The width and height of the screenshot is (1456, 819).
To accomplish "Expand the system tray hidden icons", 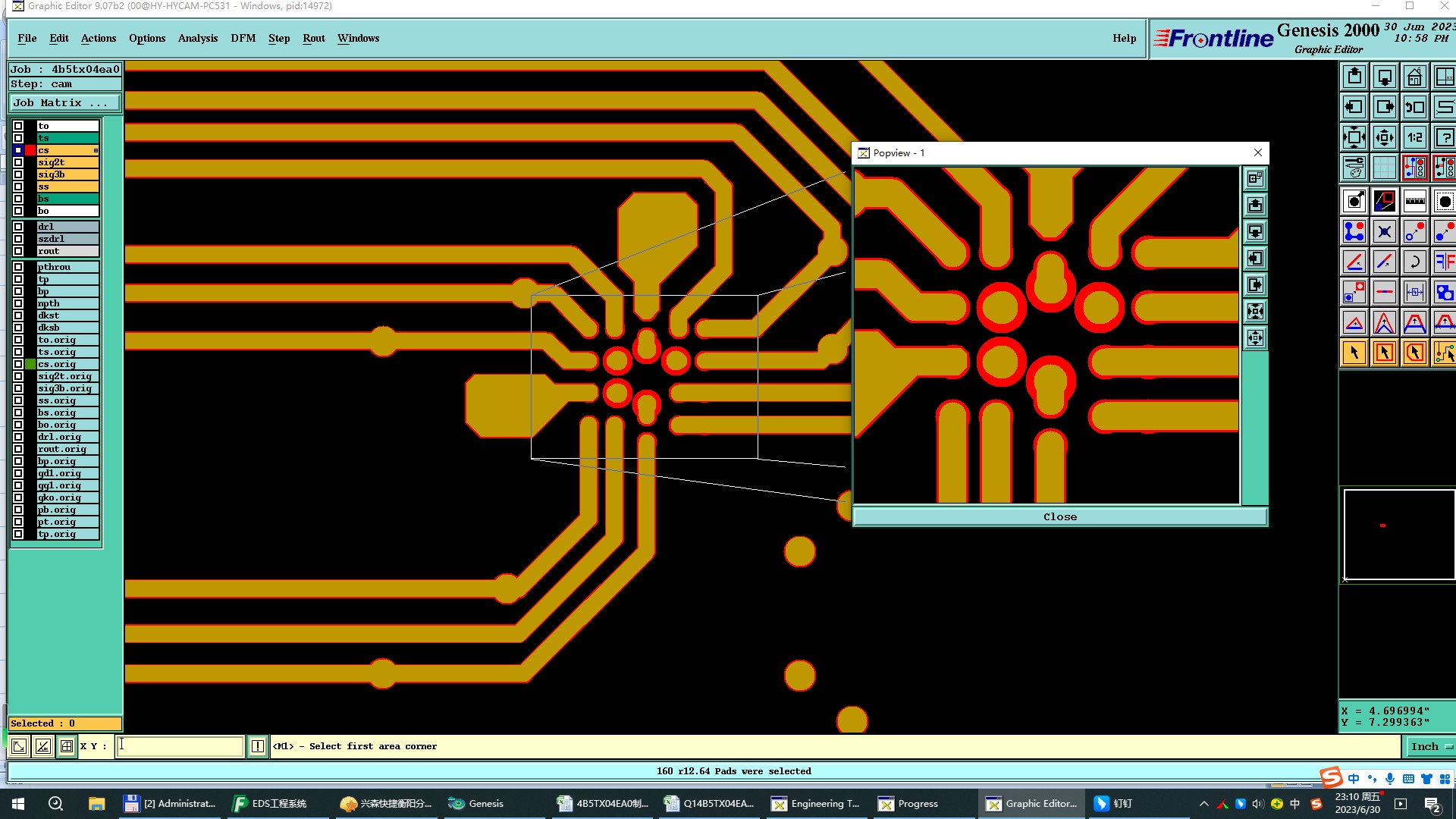I will pyautogui.click(x=1203, y=804).
